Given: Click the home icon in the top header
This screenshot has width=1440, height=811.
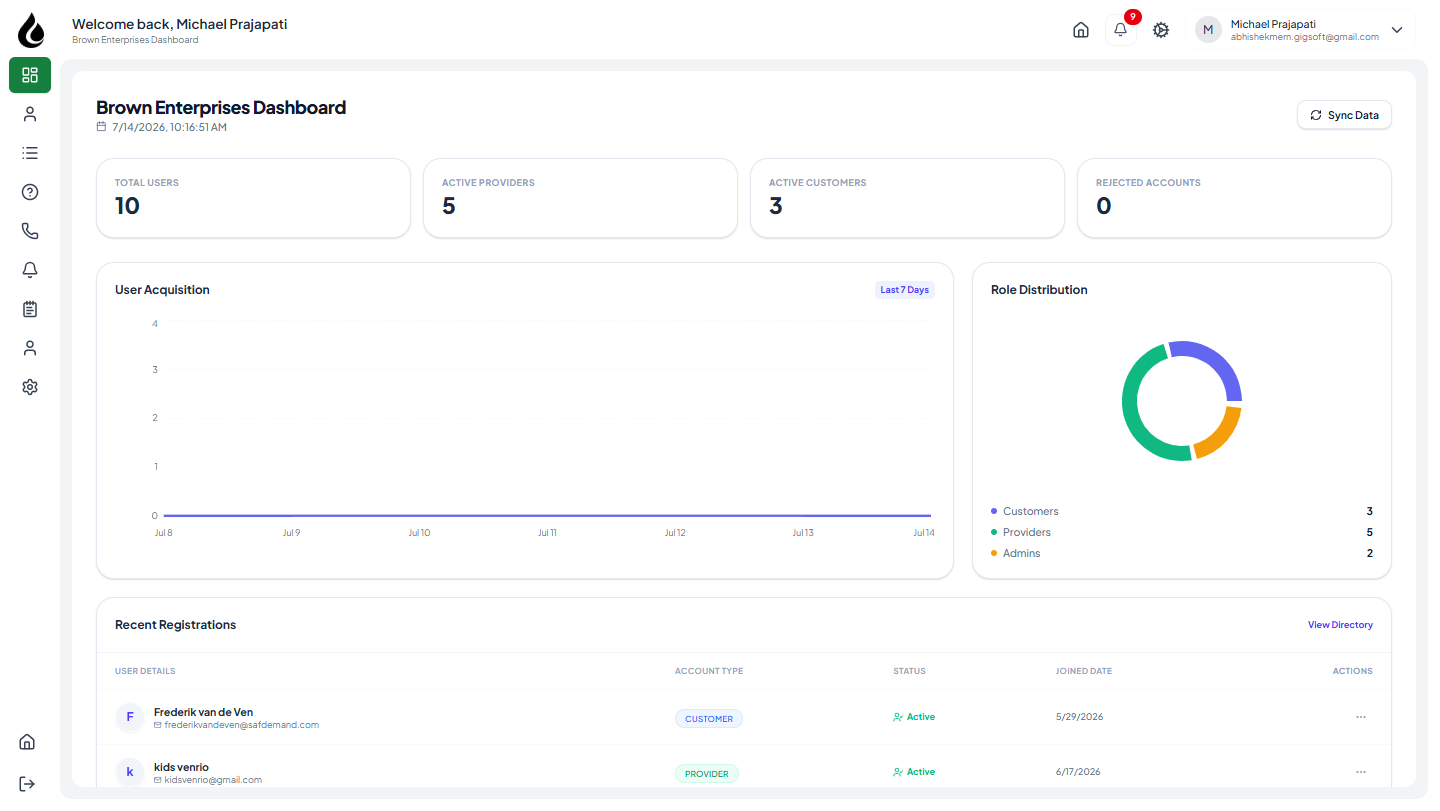Looking at the screenshot, I should tap(1081, 30).
